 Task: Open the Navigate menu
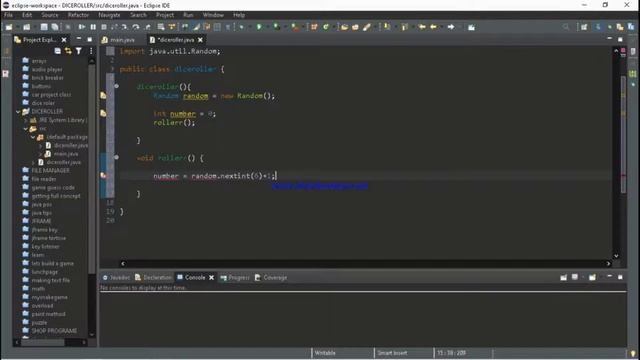pyautogui.click(x=109, y=15)
